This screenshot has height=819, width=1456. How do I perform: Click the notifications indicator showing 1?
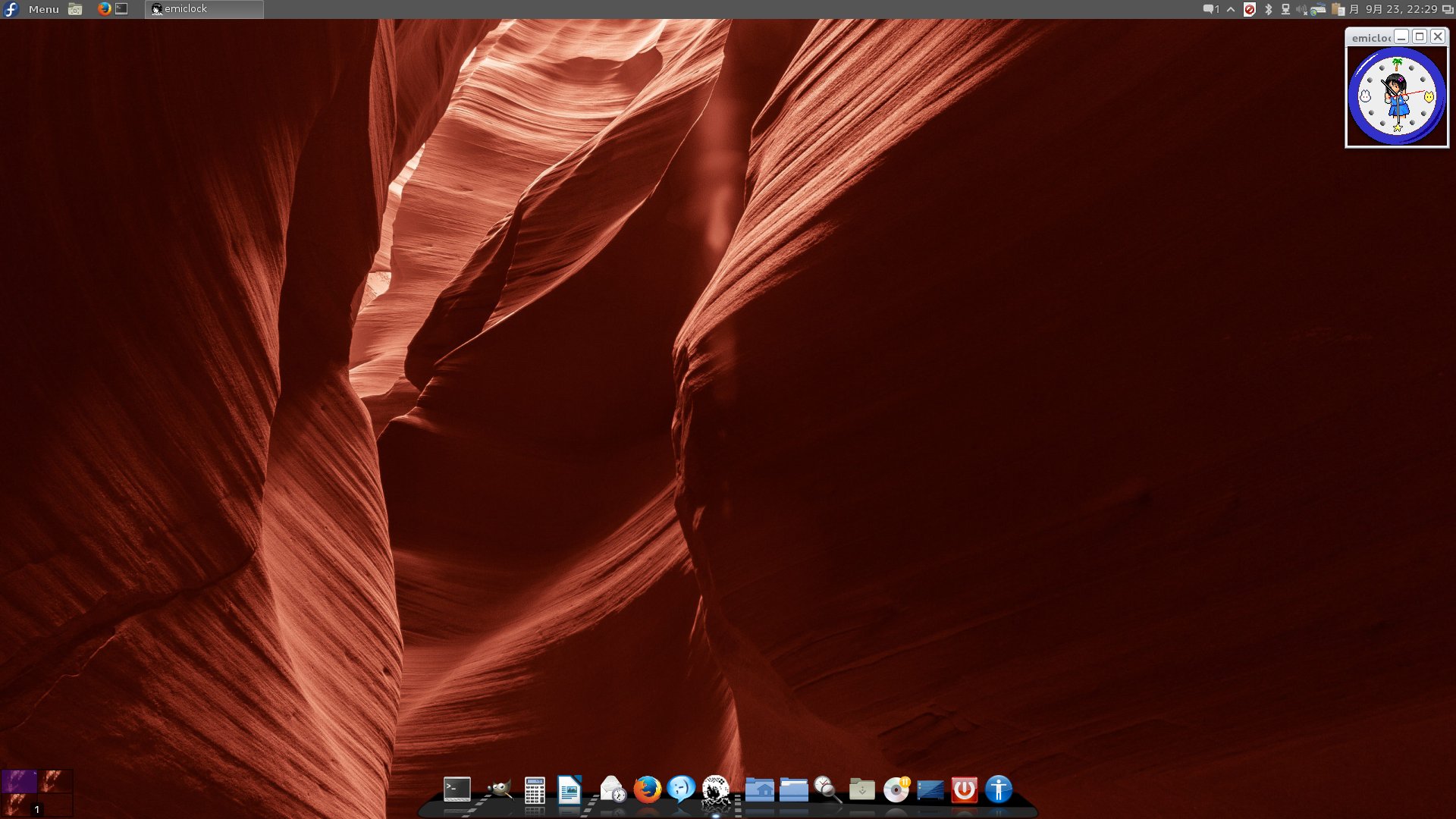pos(1210,10)
